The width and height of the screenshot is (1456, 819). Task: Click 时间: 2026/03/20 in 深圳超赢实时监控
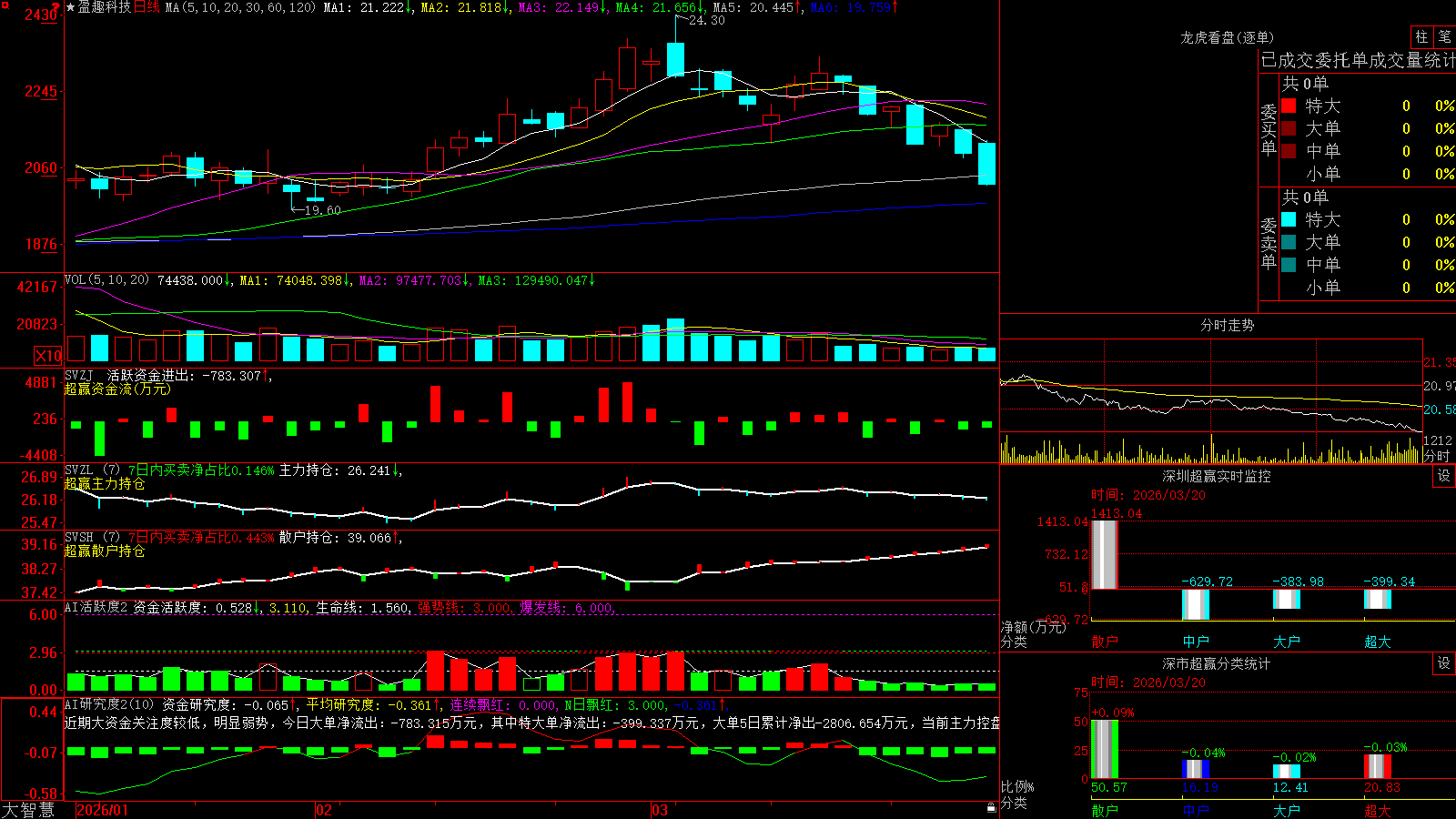1148,495
